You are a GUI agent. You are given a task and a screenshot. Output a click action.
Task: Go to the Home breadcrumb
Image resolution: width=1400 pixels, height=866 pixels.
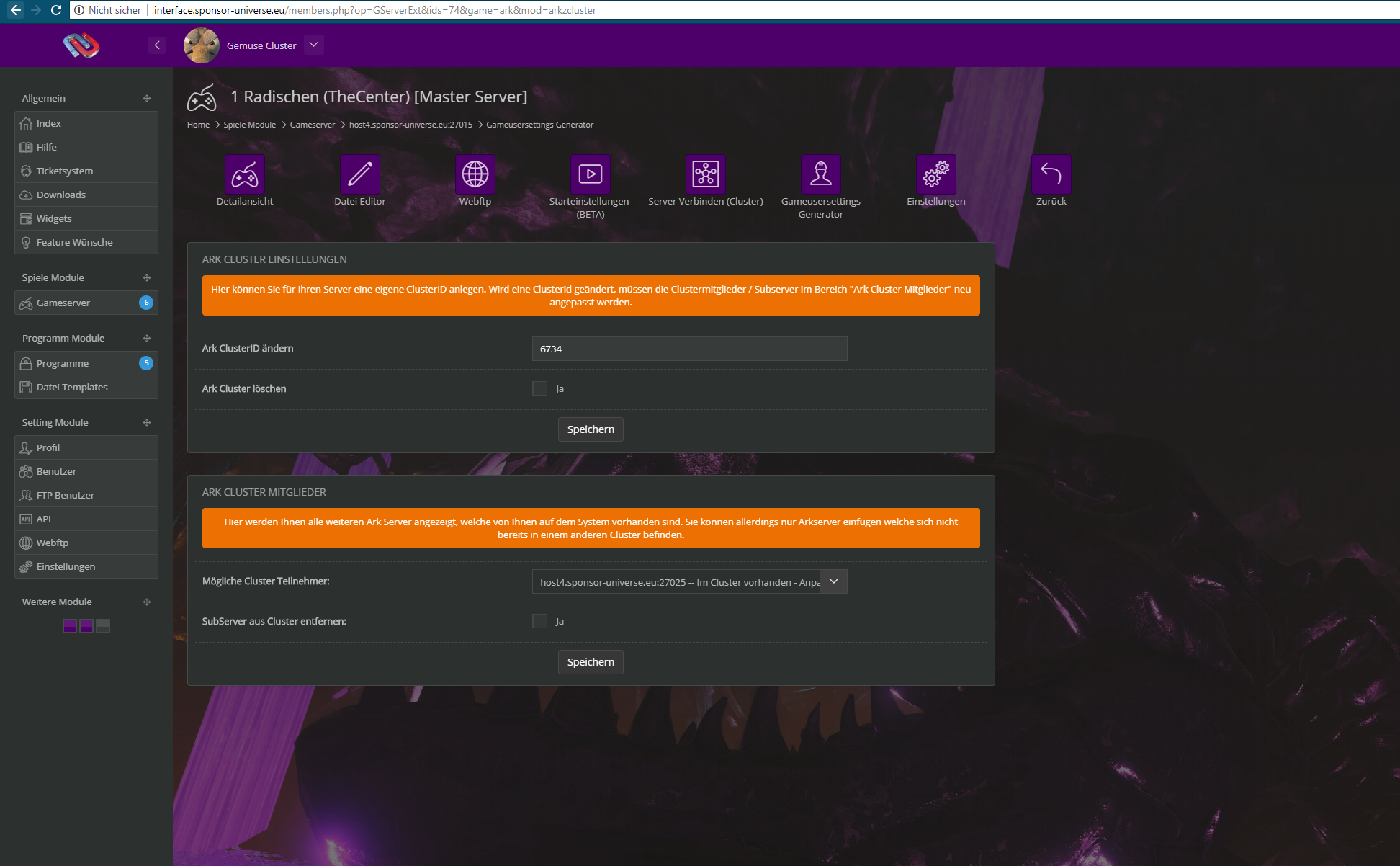pyautogui.click(x=198, y=125)
